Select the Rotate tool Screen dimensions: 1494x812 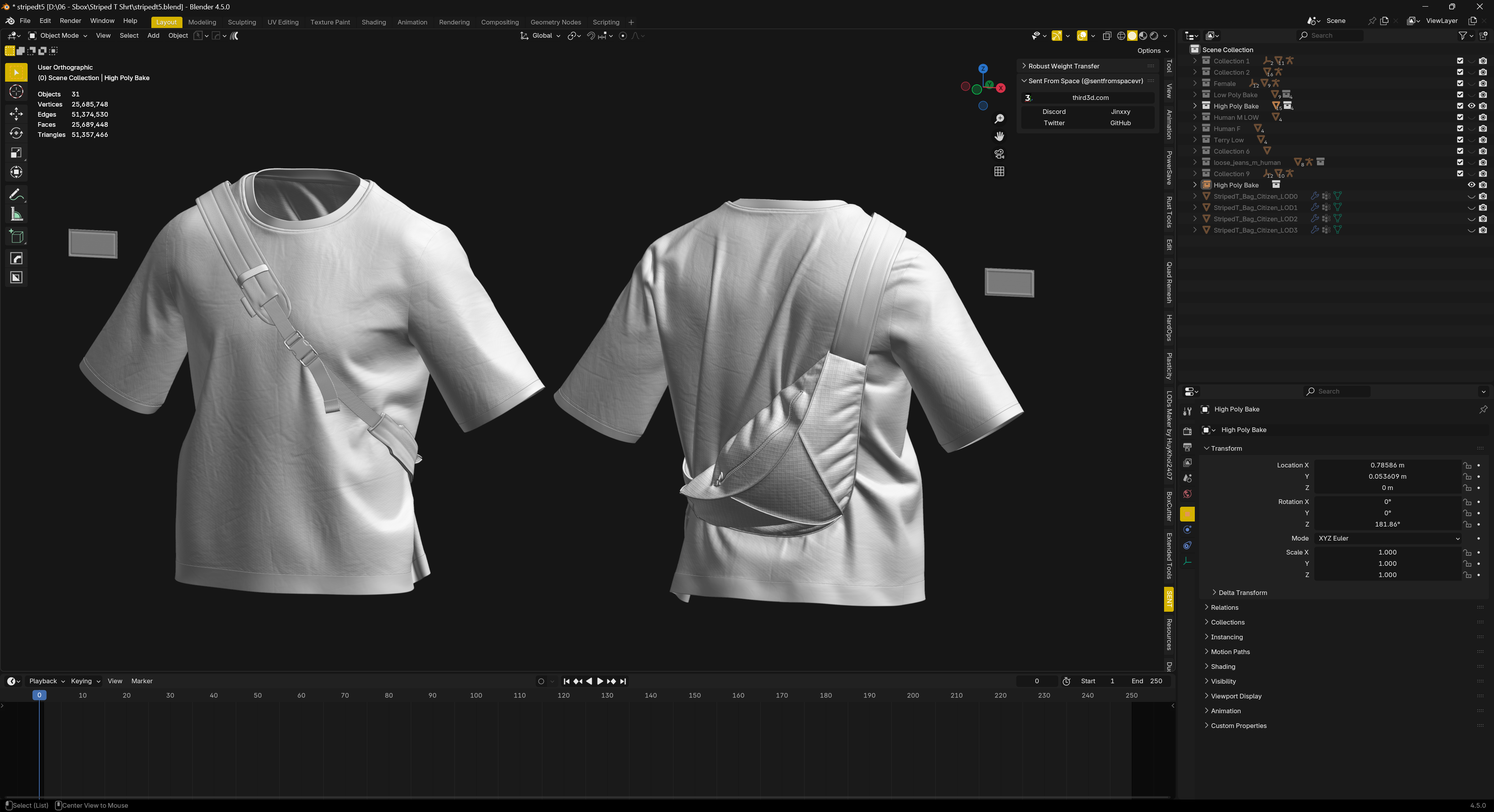point(16,133)
